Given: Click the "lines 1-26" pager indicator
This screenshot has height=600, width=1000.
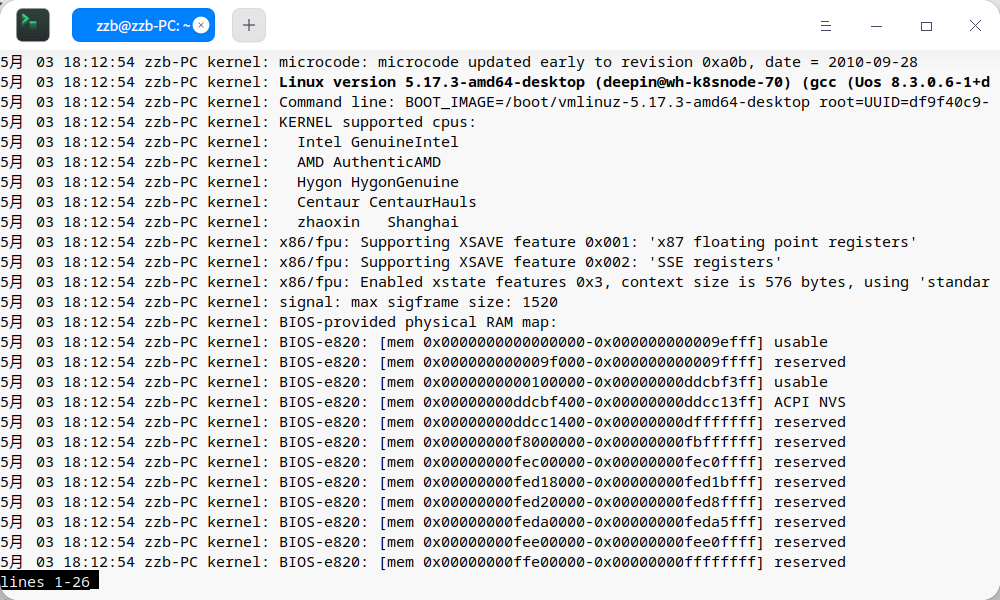Looking at the screenshot, I should (50, 581).
